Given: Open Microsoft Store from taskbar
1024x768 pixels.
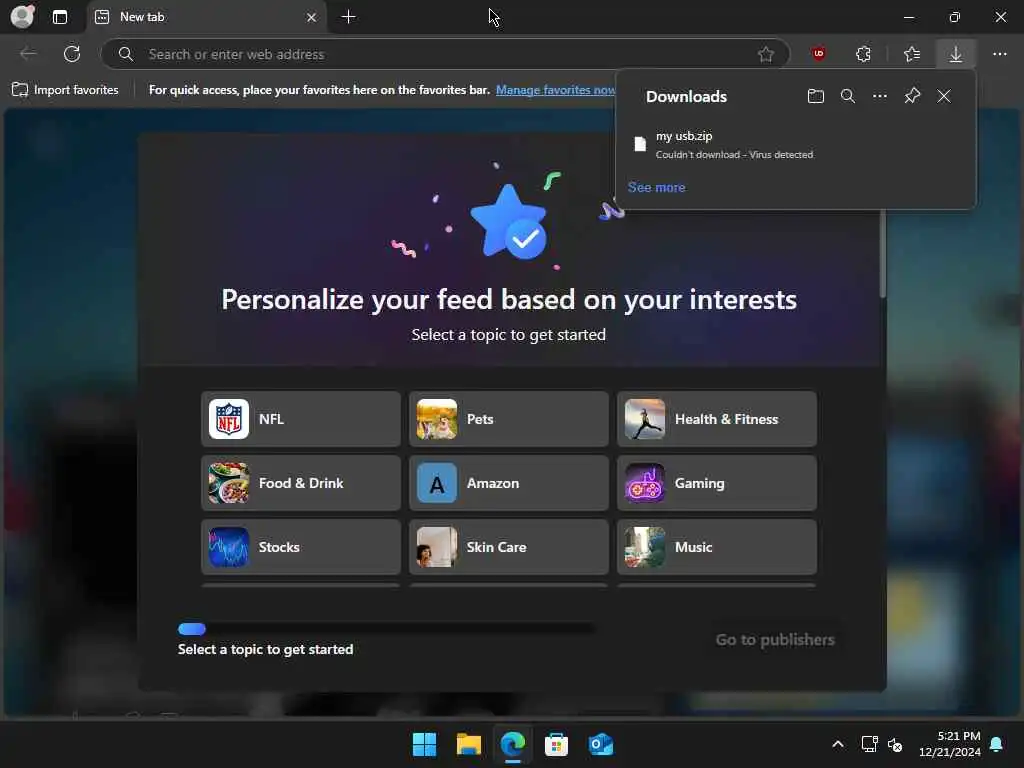Looking at the screenshot, I should pyautogui.click(x=556, y=744).
